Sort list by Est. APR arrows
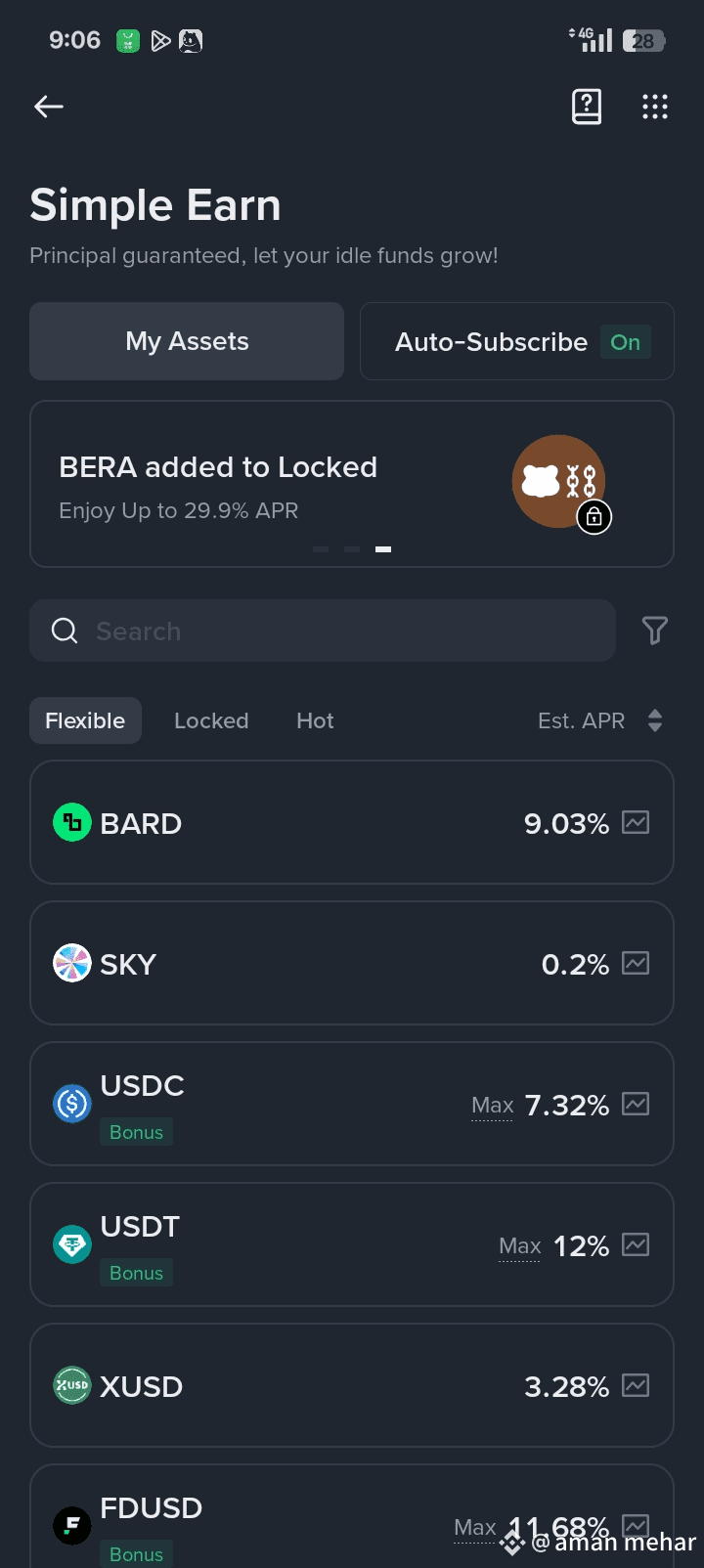 pos(654,720)
